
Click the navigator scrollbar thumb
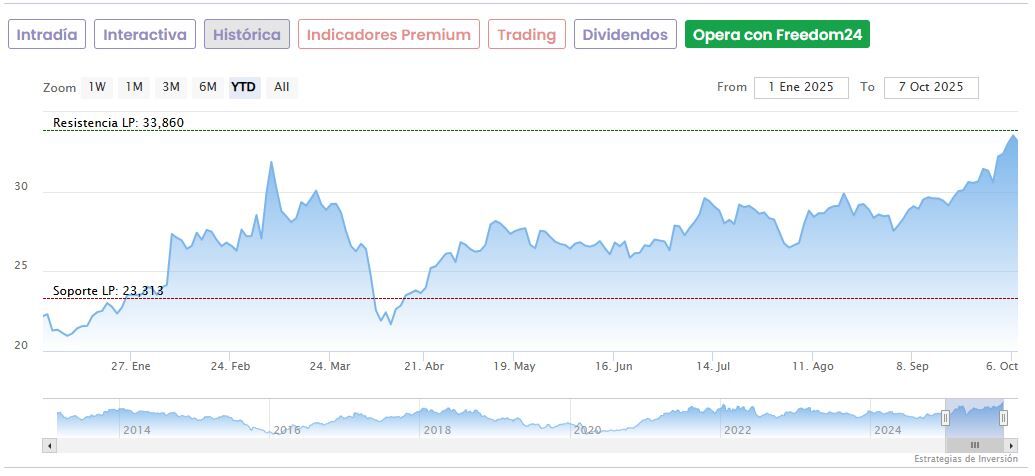(974, 445)
